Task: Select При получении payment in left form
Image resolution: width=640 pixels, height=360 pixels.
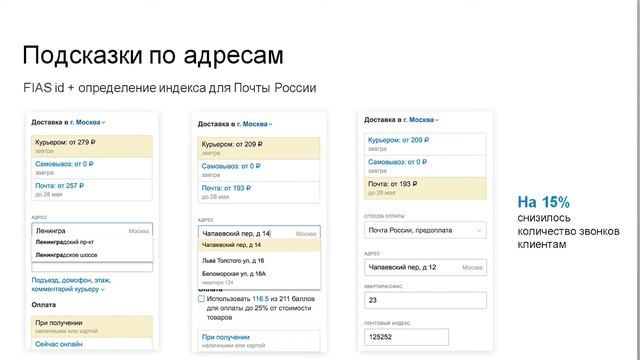Action: click(92, 327)
